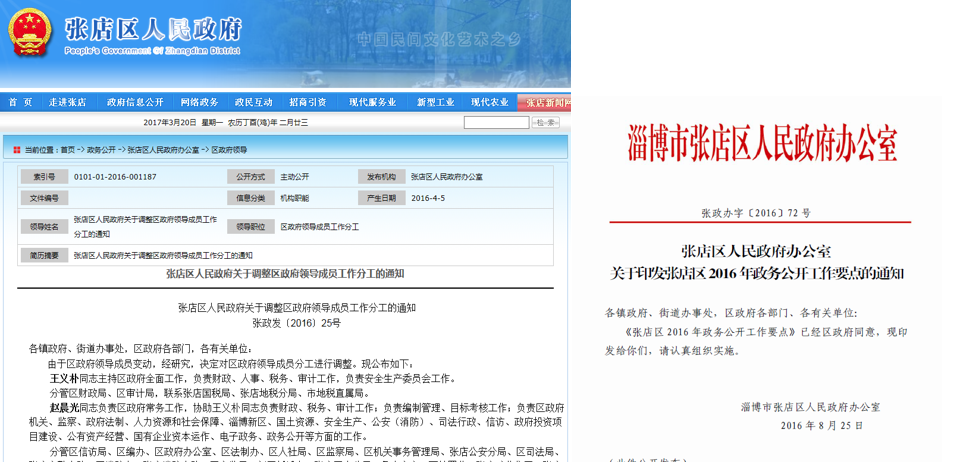Follow the 政务公开 breadcrumb link

[101, 149]
